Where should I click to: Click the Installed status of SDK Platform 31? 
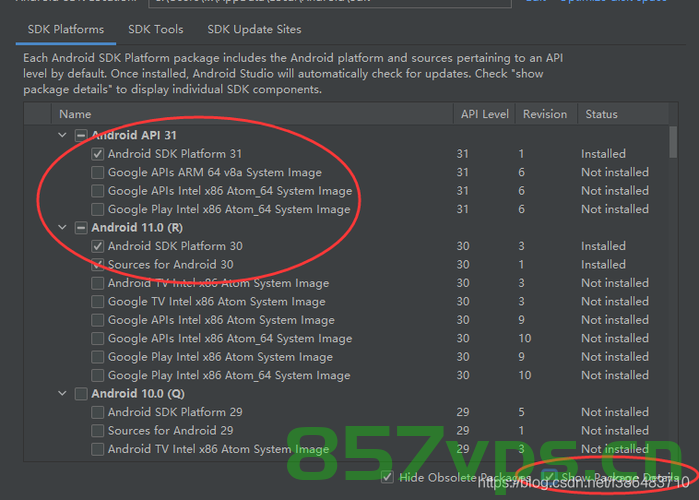click(x=603, y=154)
